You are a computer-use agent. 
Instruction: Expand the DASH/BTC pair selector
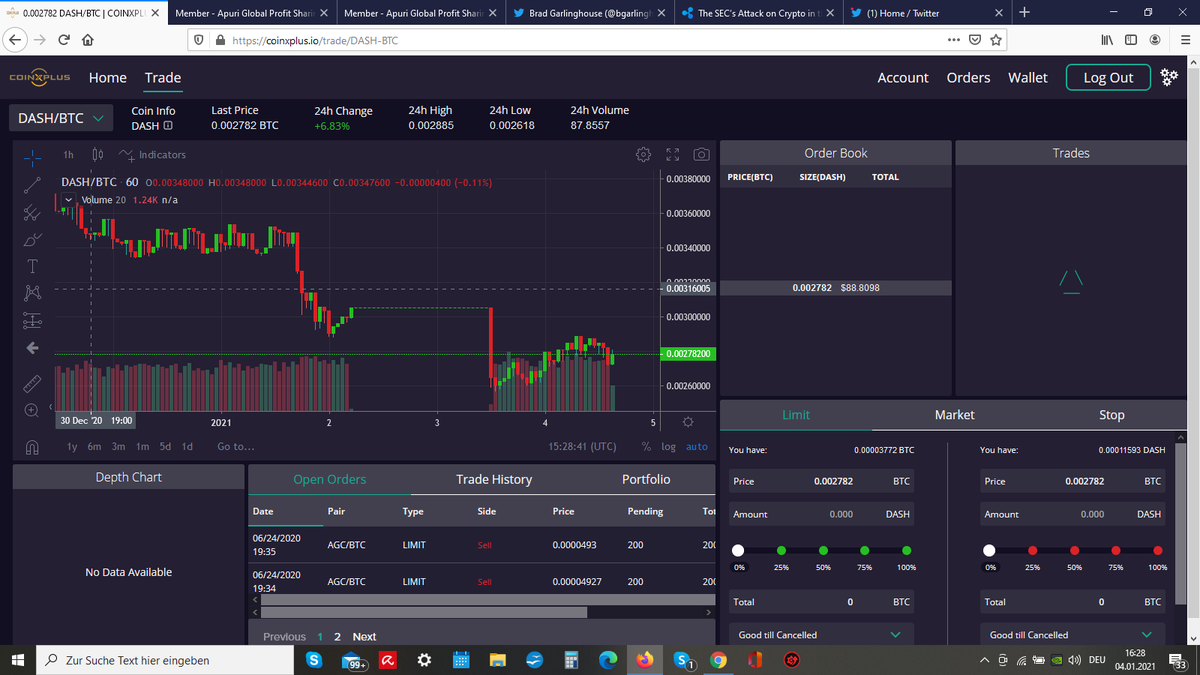(60, 118)
